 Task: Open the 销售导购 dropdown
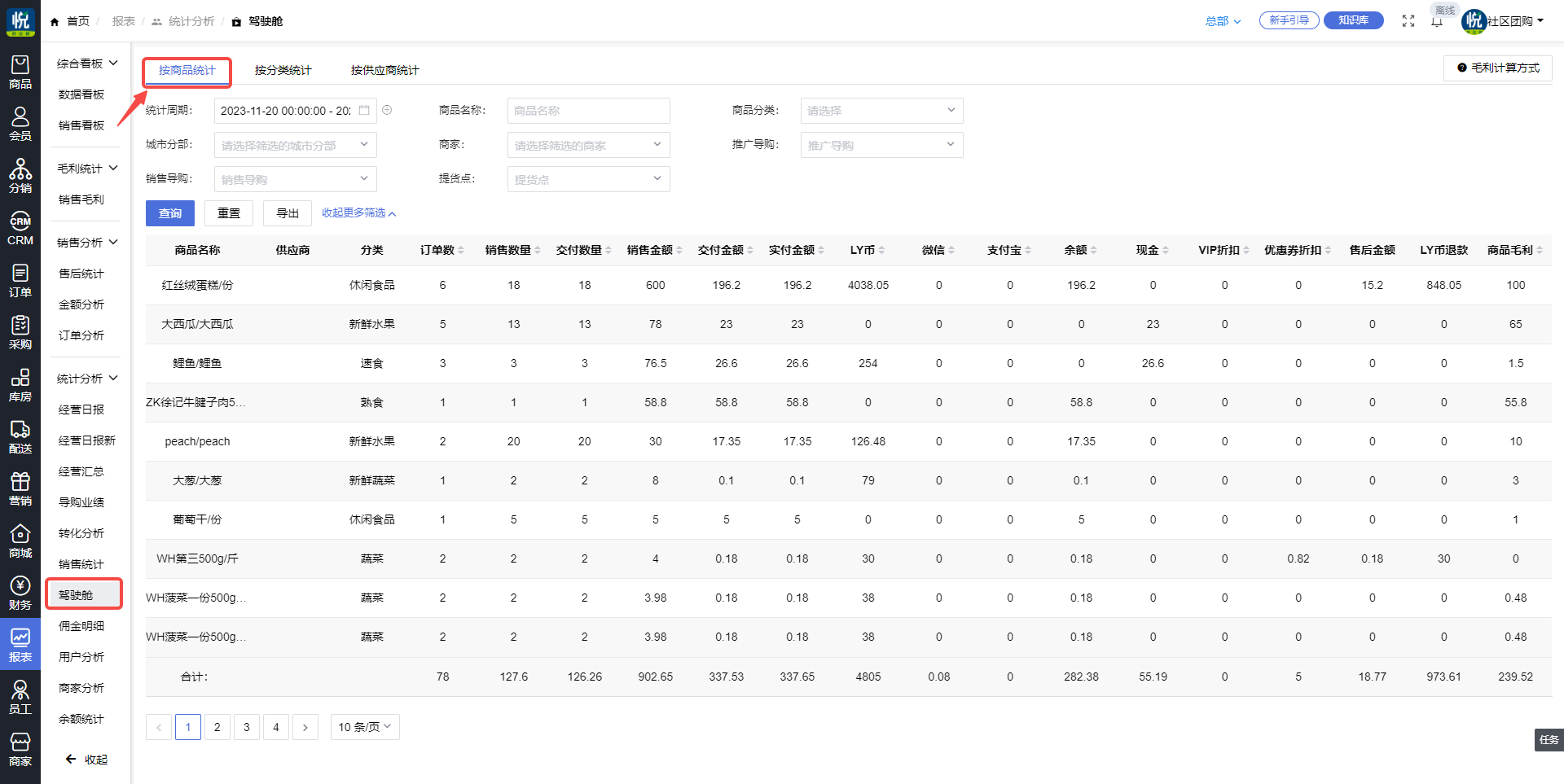[296, 179]
